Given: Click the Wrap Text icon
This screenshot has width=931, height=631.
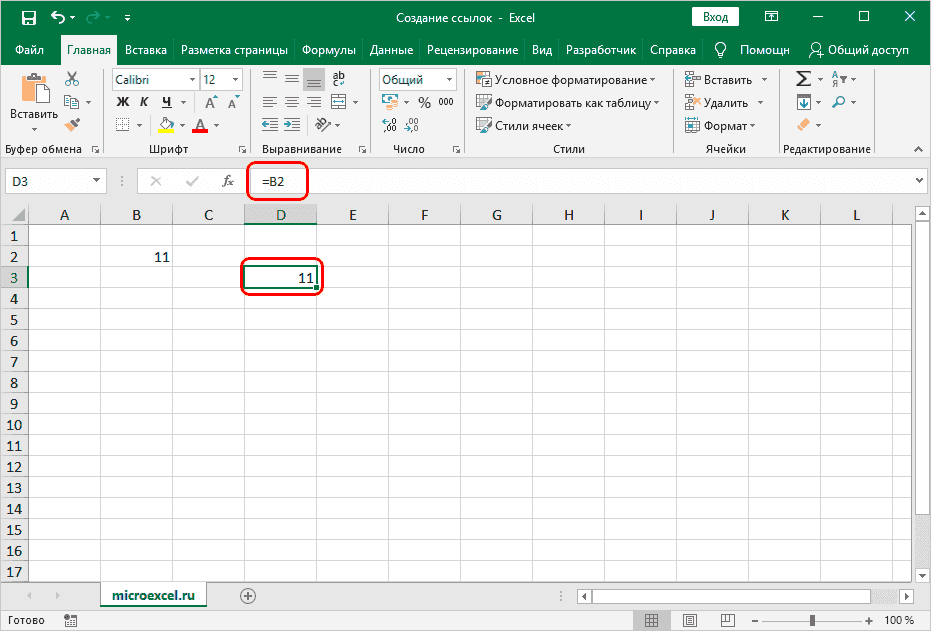Looking at the screenshot, I should click(338, 79).
